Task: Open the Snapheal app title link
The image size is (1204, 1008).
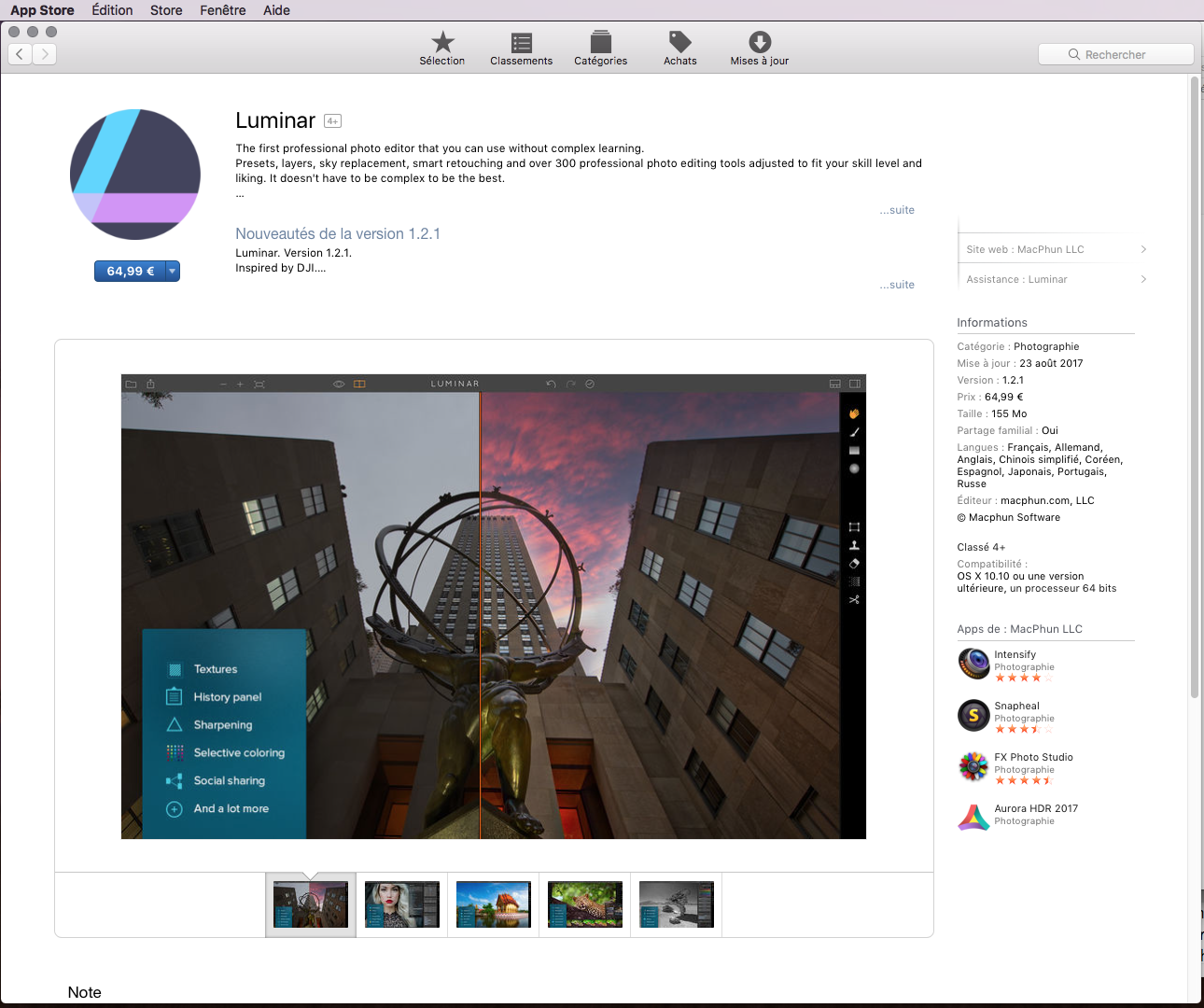Action: click(1016, 706)
